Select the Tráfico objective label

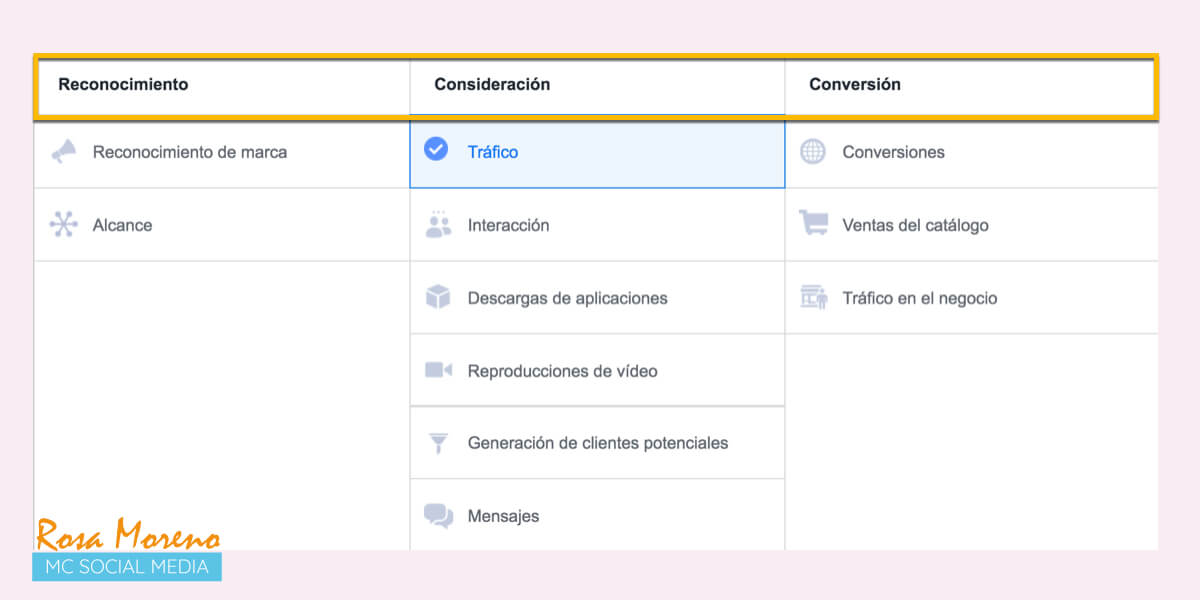pyautogui.click(x=493, y=153)
